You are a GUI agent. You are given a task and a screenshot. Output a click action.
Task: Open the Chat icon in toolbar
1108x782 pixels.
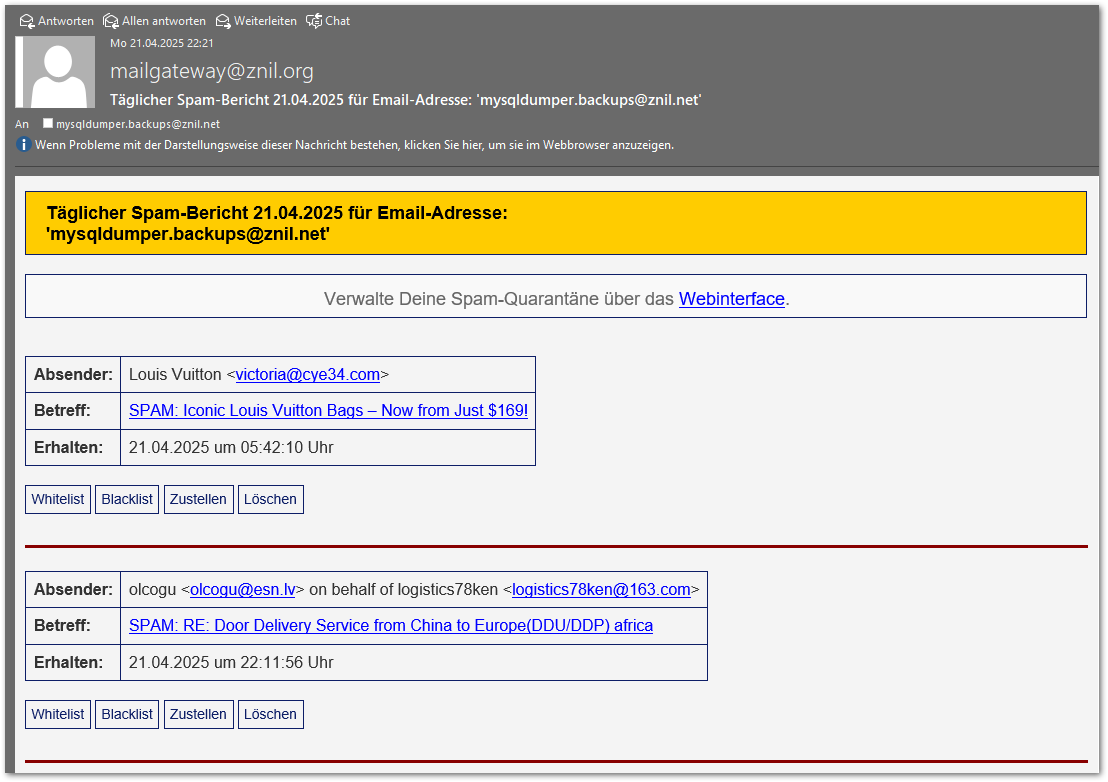tap(314, 21)
